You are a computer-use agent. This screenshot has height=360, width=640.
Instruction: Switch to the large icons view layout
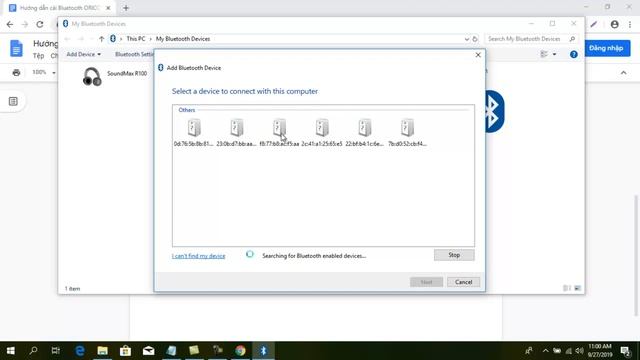click(577, 288)
